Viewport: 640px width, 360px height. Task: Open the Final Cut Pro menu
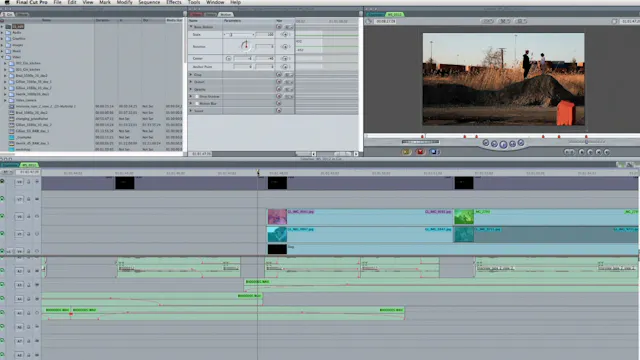(x=31, y=2)
